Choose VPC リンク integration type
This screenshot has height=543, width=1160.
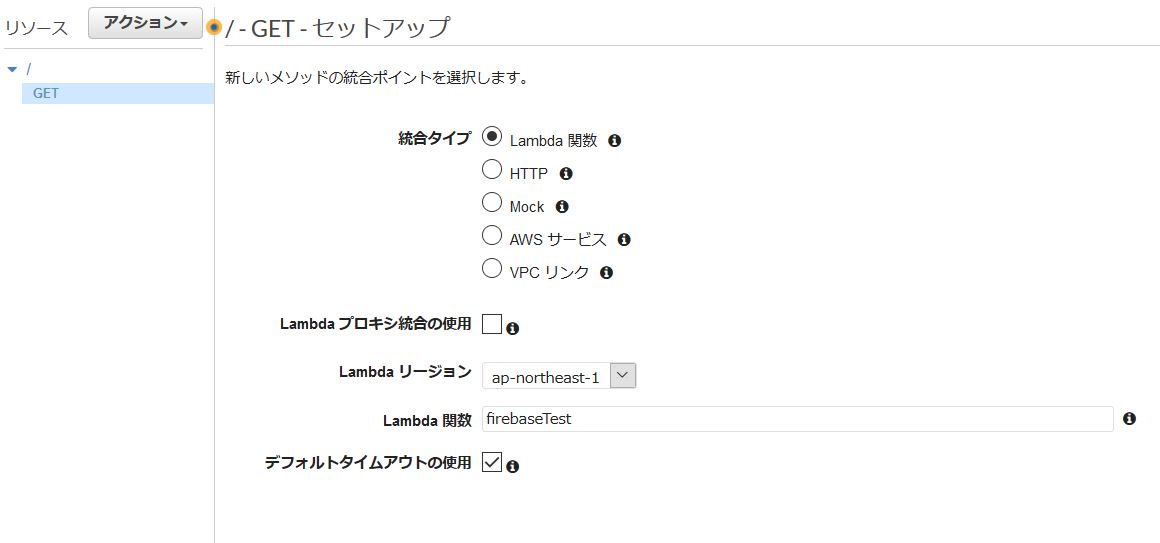pos(492,268)
